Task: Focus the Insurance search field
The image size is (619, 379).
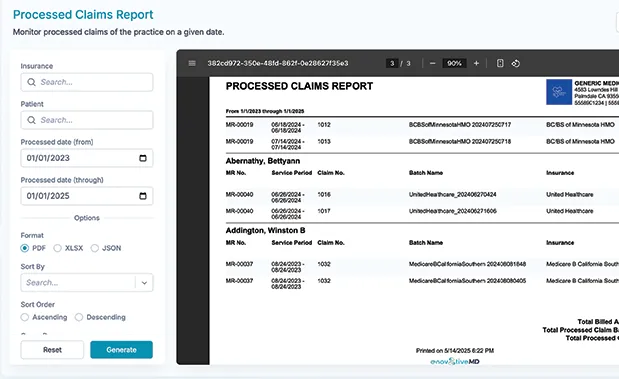Action: (87, 82)
